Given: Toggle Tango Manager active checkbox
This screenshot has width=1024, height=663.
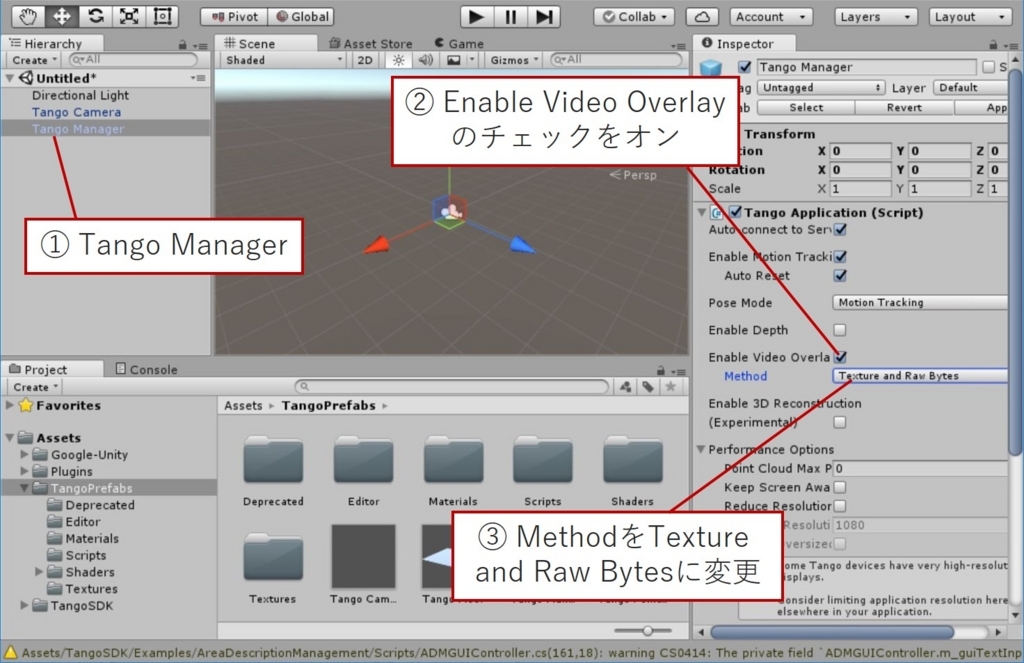Looking at the screenshot, I should point(744,67).
